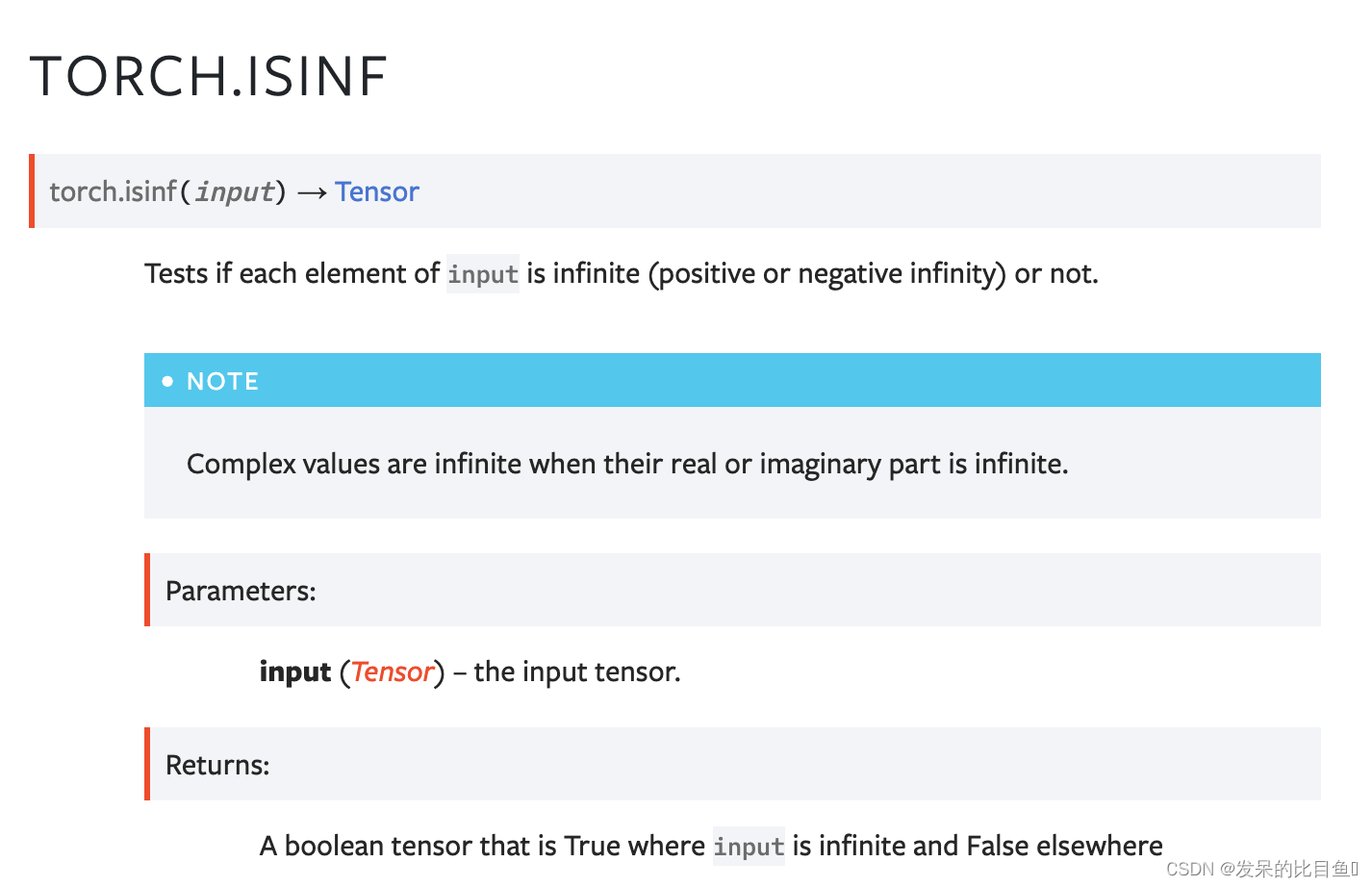Click the complex values note text
Image resolution: width=1372 pixels, height=887 pixels.
[627, 464]
